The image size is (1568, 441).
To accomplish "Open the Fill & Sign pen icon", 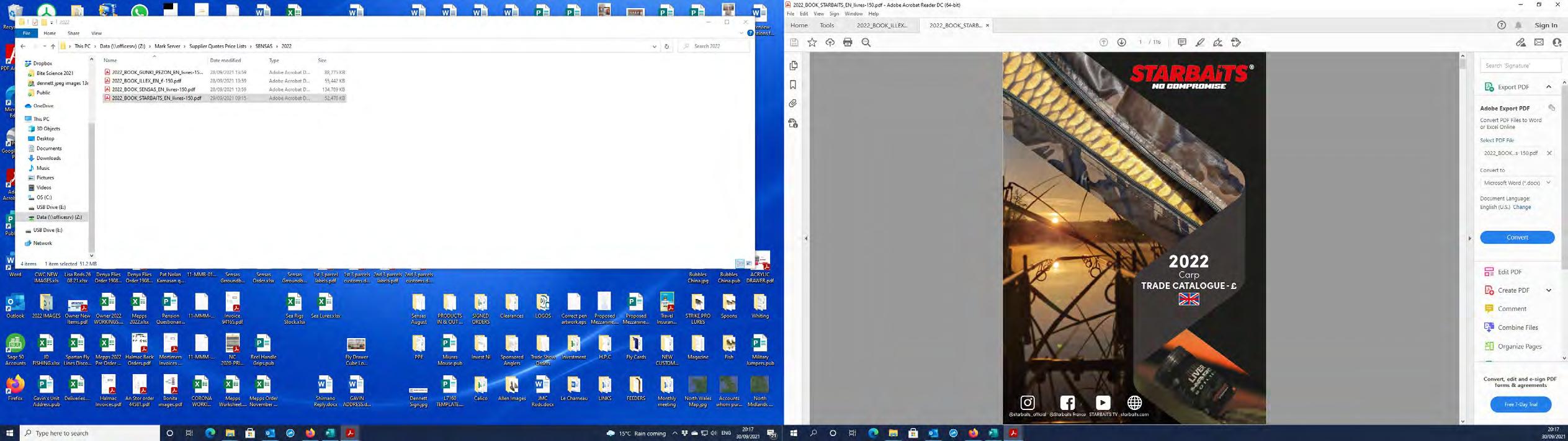I will pos(1218,42).
